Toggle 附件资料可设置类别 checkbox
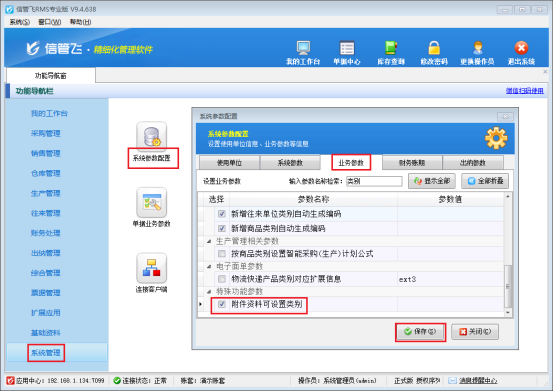 tap(222, 304)
